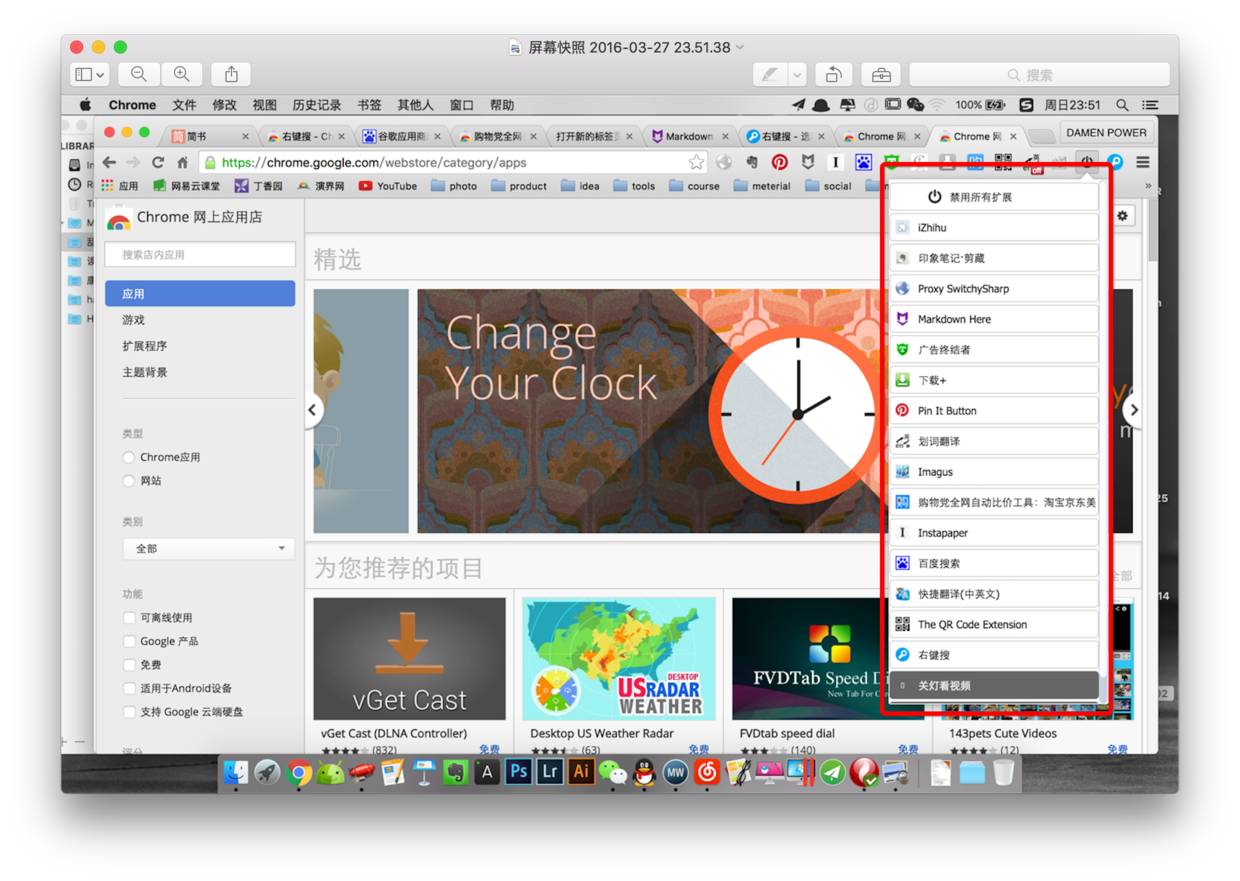Click the Preview zoom in magnifier icon
The image size is (1240, 881).
click(x=181, y=74)
